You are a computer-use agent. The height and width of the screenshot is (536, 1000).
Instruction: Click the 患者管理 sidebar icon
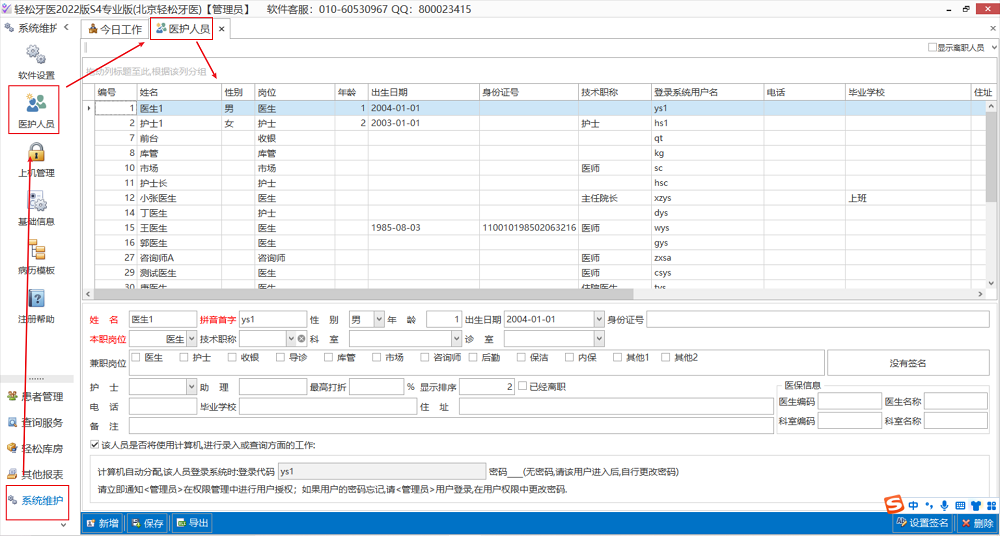pyautogui.click(x=11, y=397)
